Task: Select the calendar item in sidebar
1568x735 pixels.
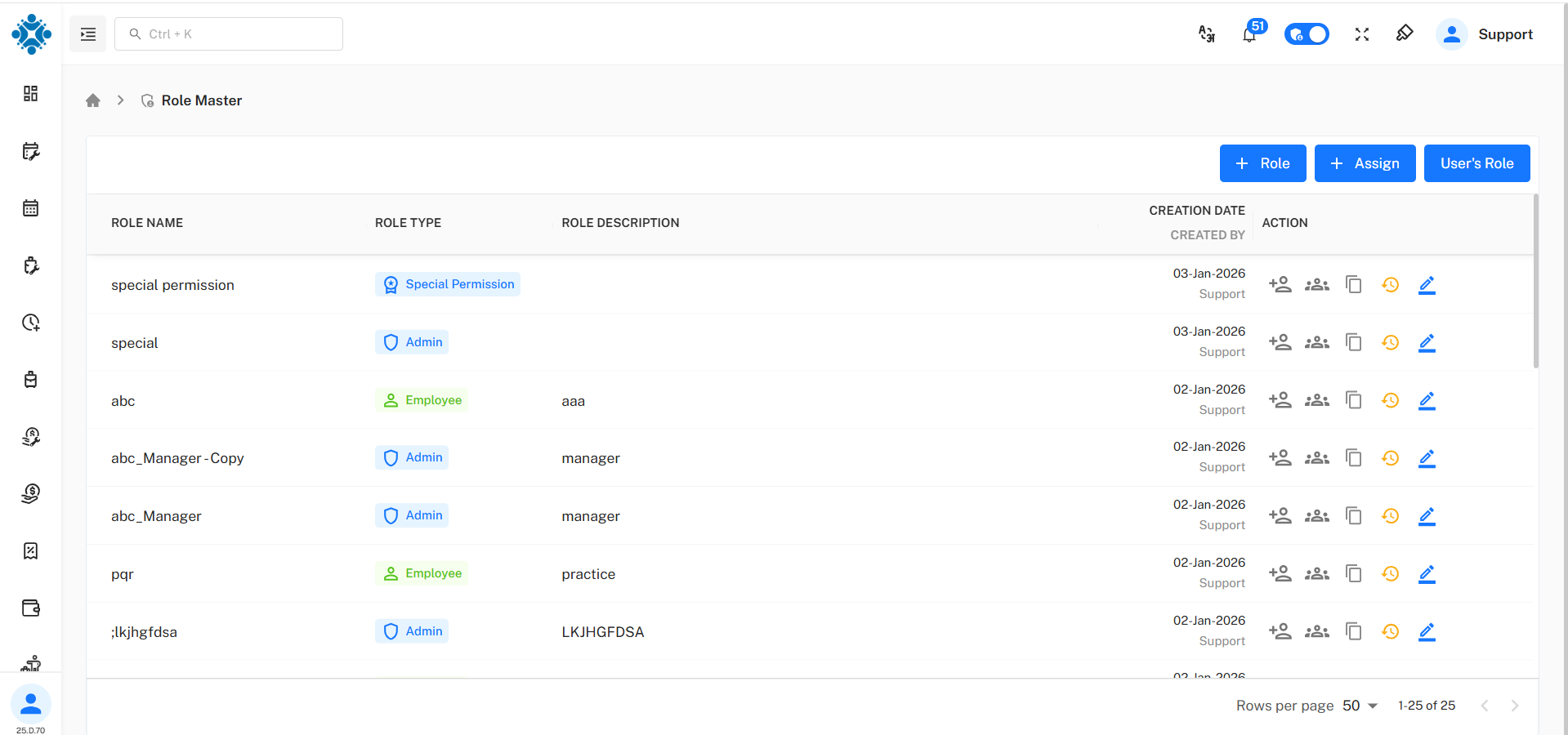Action: [31, 208]
